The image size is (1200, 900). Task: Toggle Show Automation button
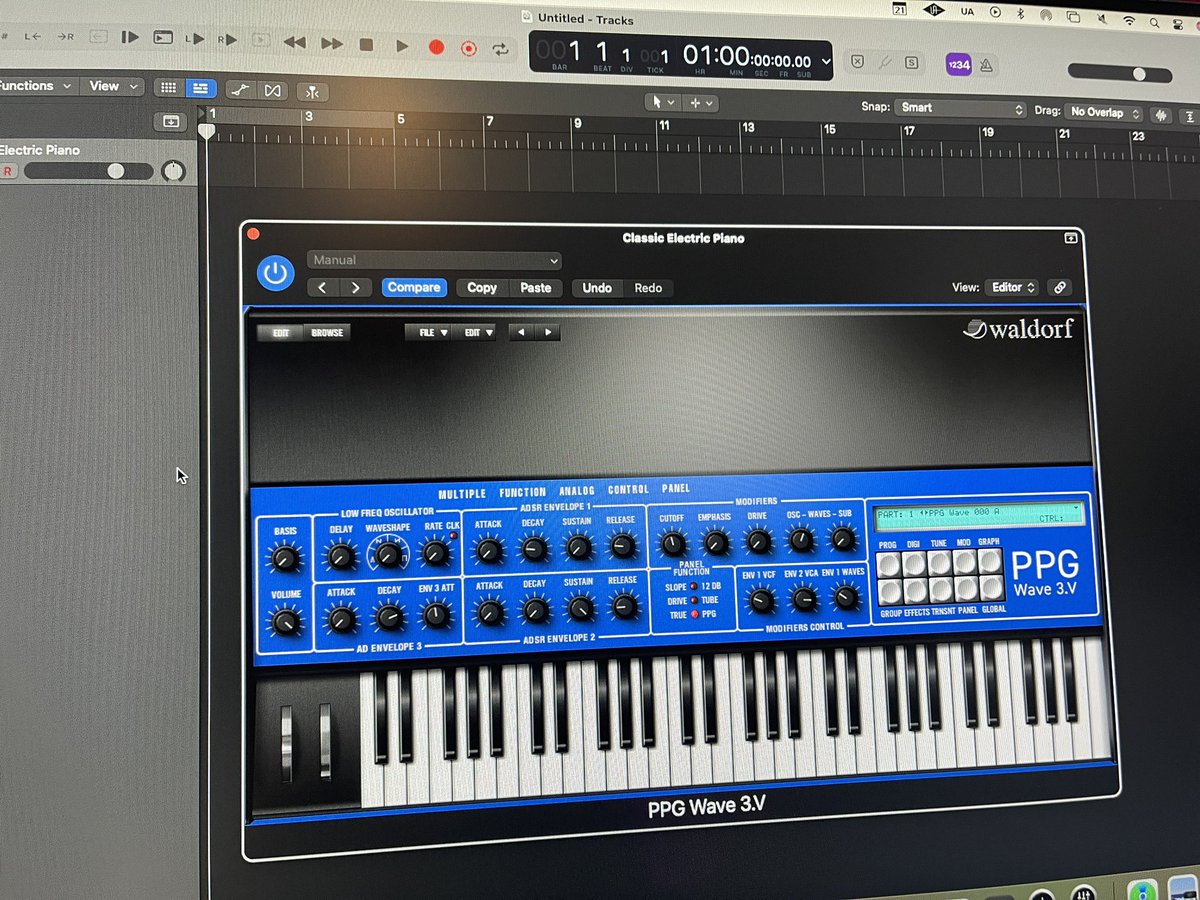pyautogui.click(x=239, y=90)
